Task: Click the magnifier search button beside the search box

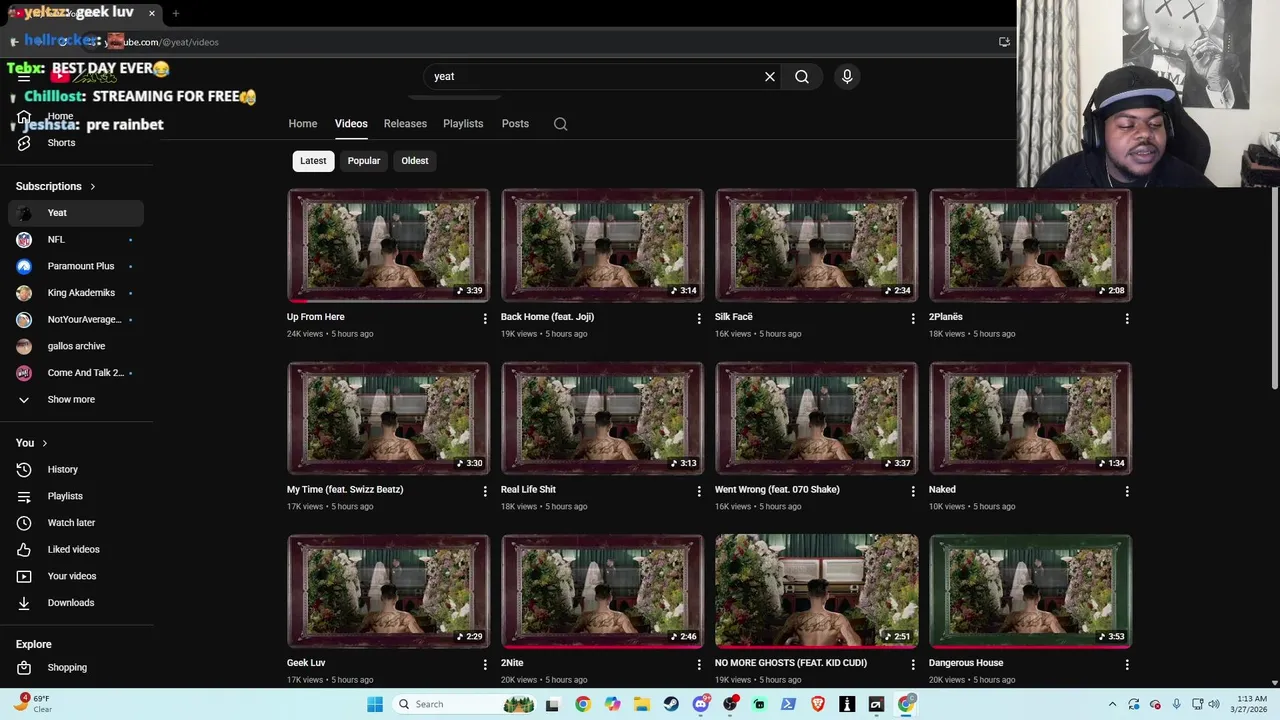Action: [802, 76]
